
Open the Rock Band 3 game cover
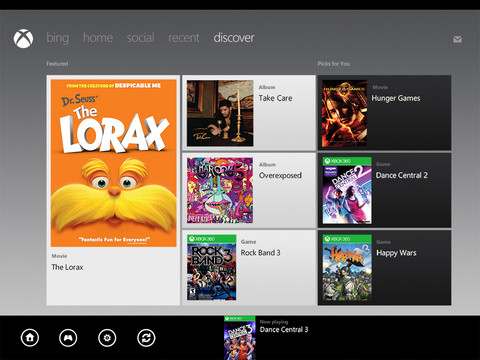[212, 267]
